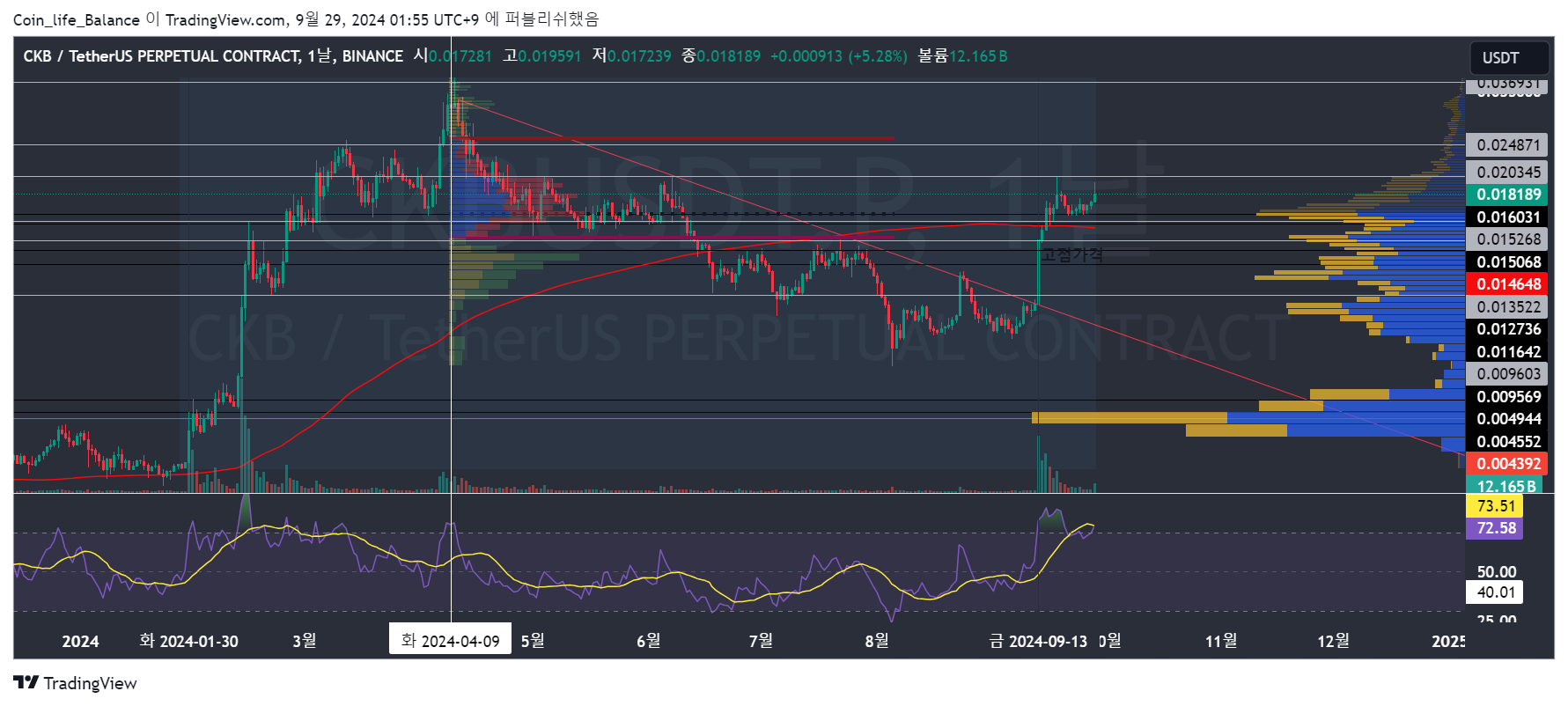This screenshot has height=706, width=1568.
Task: Click the Coin_life_Balance publisher name
Action: [x=76, y=19]
